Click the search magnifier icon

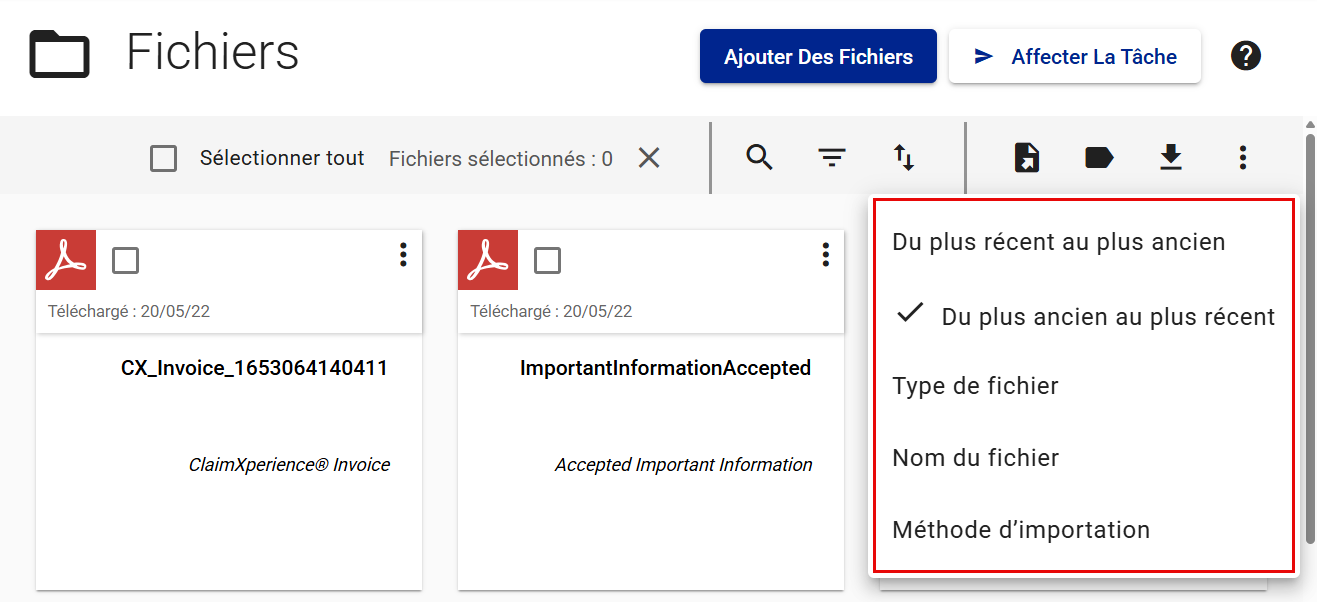[x=760, y=157]
